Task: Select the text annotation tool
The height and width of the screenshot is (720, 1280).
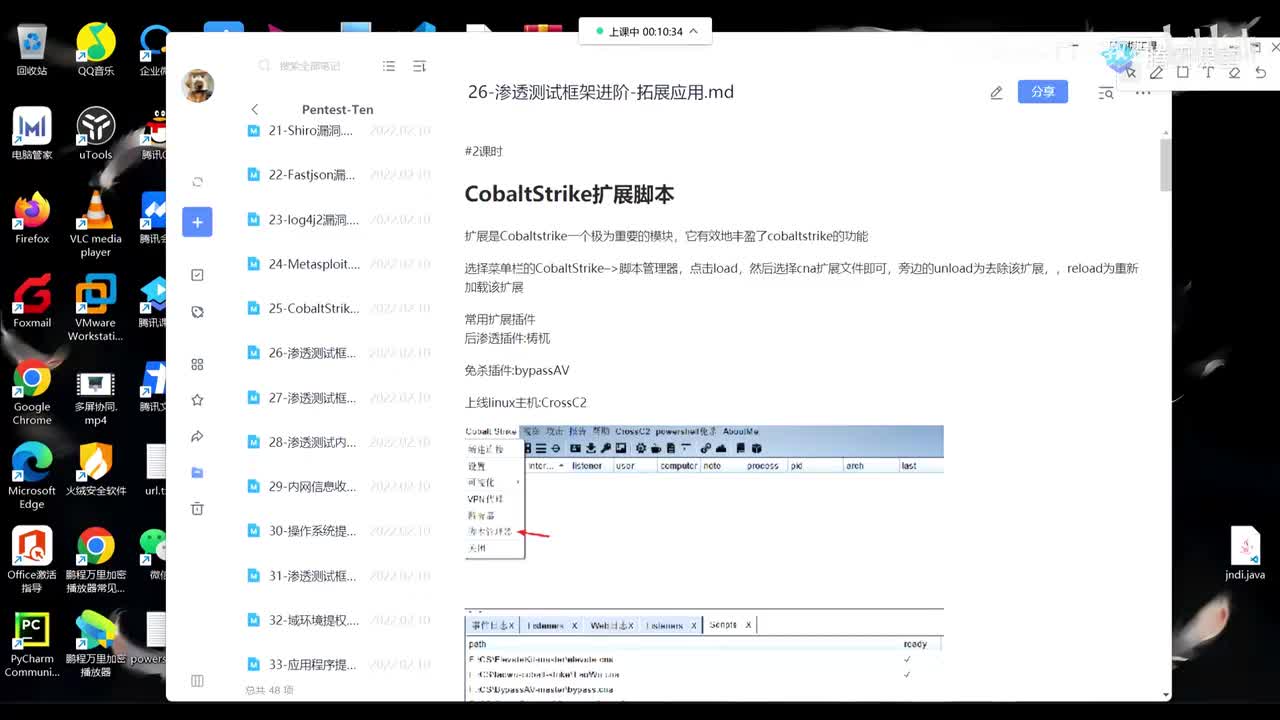Action: [x=1208, y=72]
